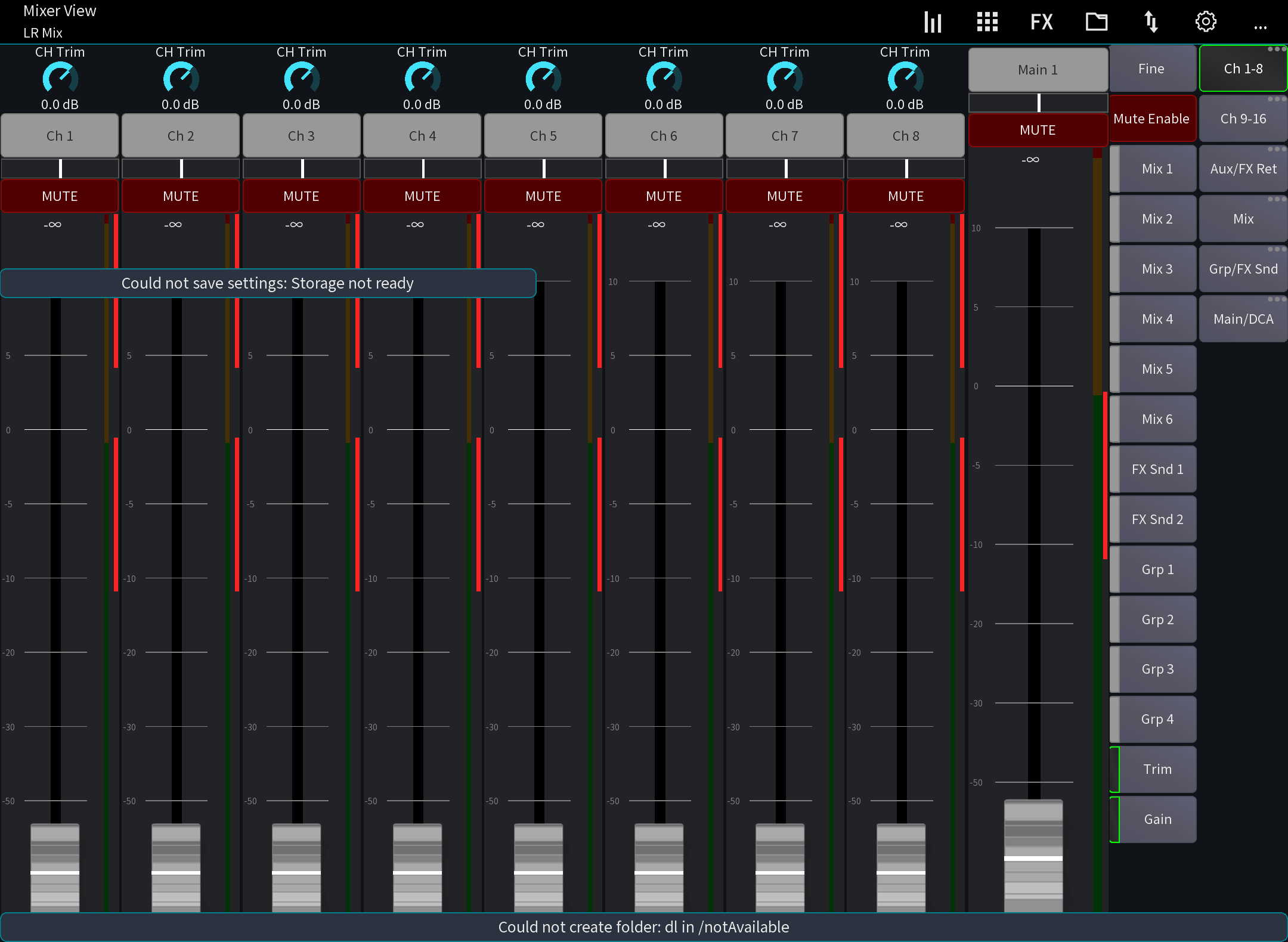Open the FX processing panel
Screen dimensions: 1288x942
tap(1042, 21)
